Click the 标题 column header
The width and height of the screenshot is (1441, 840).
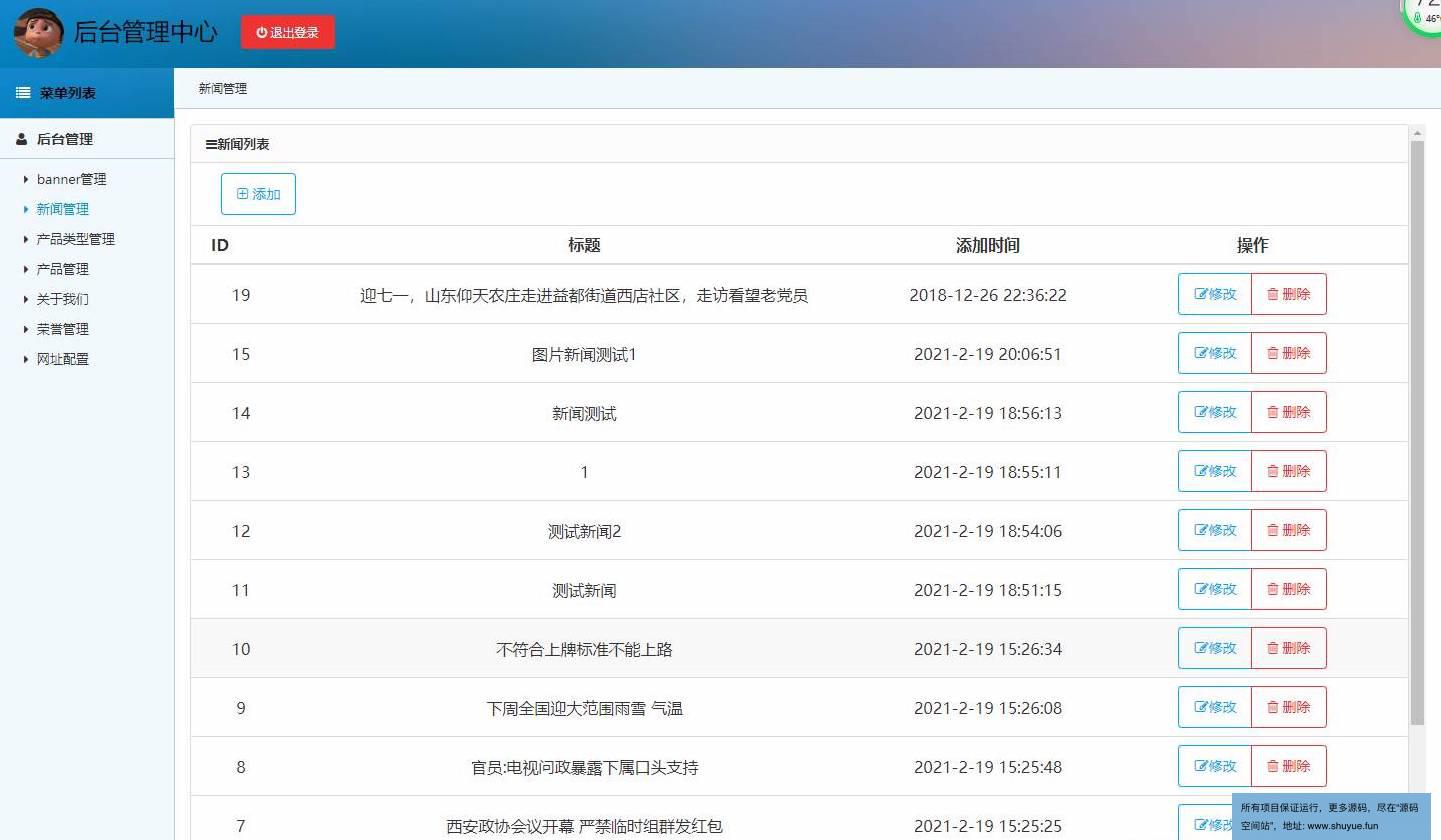pyautogui.click(x=584, y=245)
